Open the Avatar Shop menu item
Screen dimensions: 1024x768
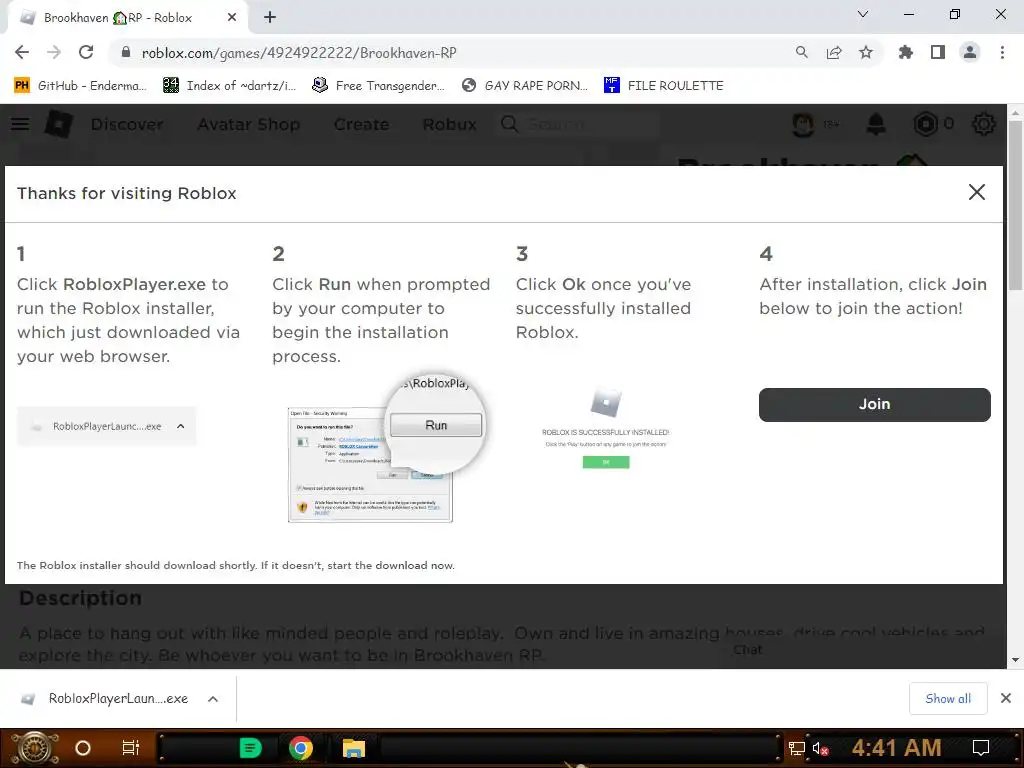(x=249, y=124)
